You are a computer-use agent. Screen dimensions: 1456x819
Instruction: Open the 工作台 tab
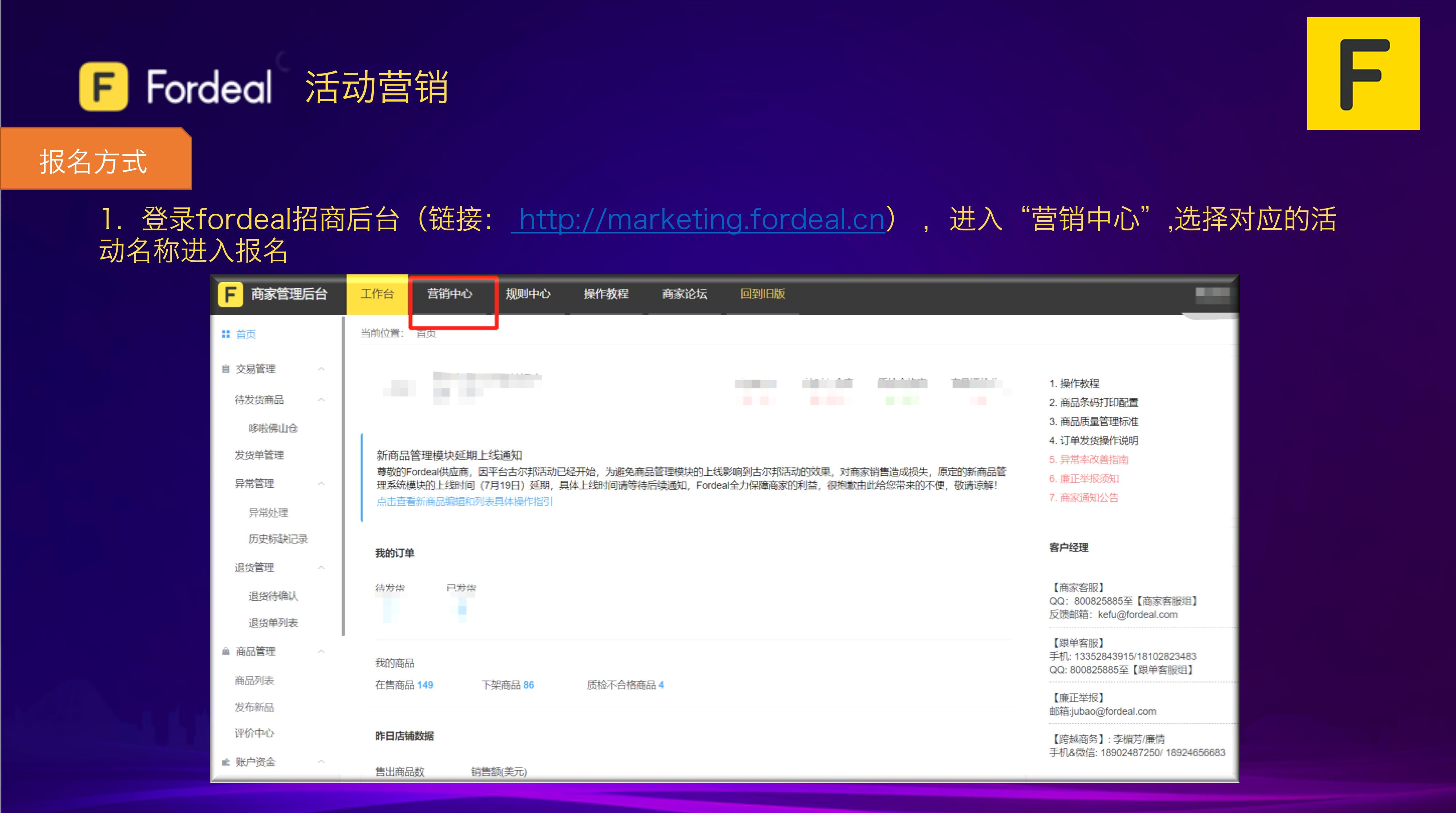(377, 294)
